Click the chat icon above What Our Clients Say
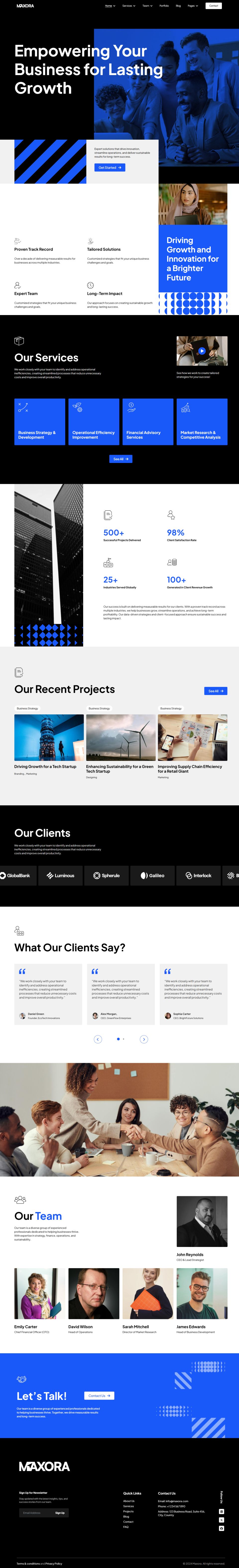Screen dimensions: 239x1568 point(19,931)
